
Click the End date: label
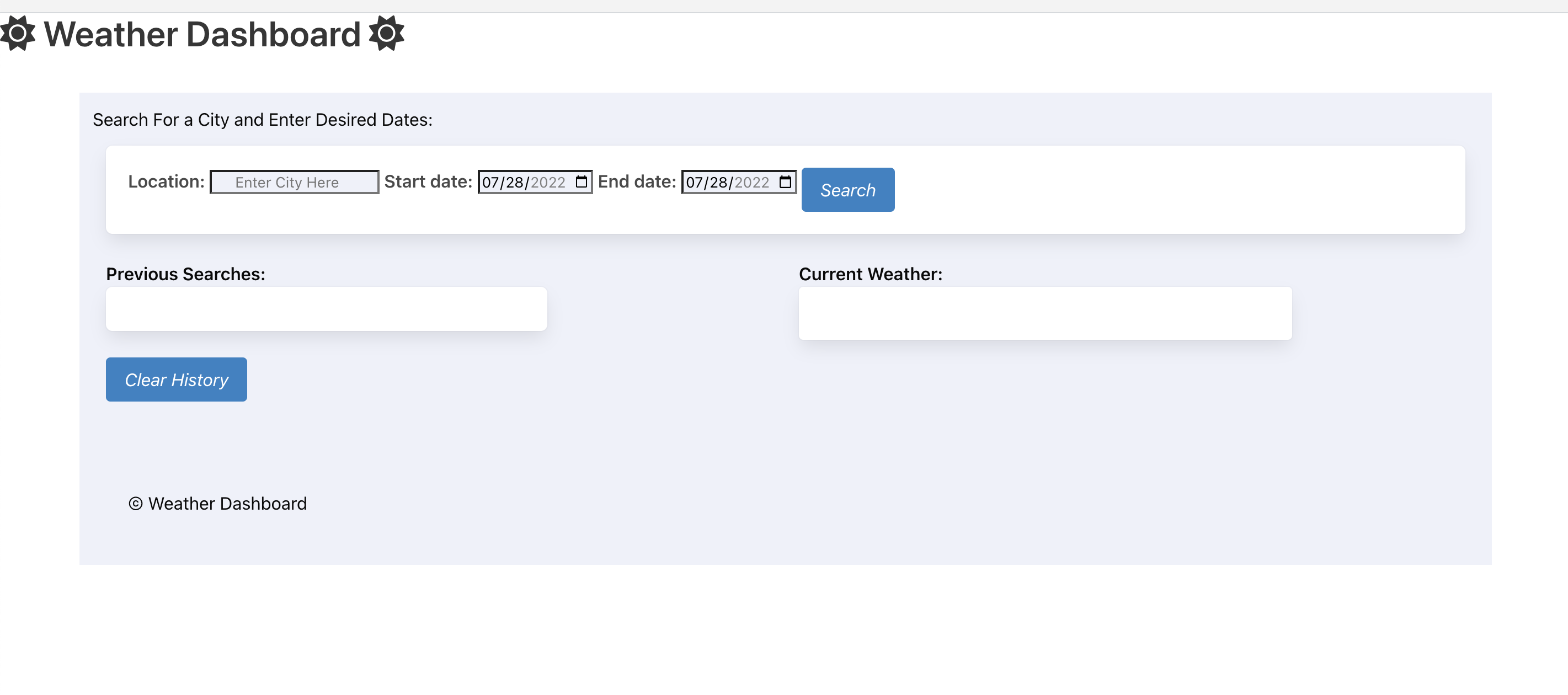coord(637,181)
